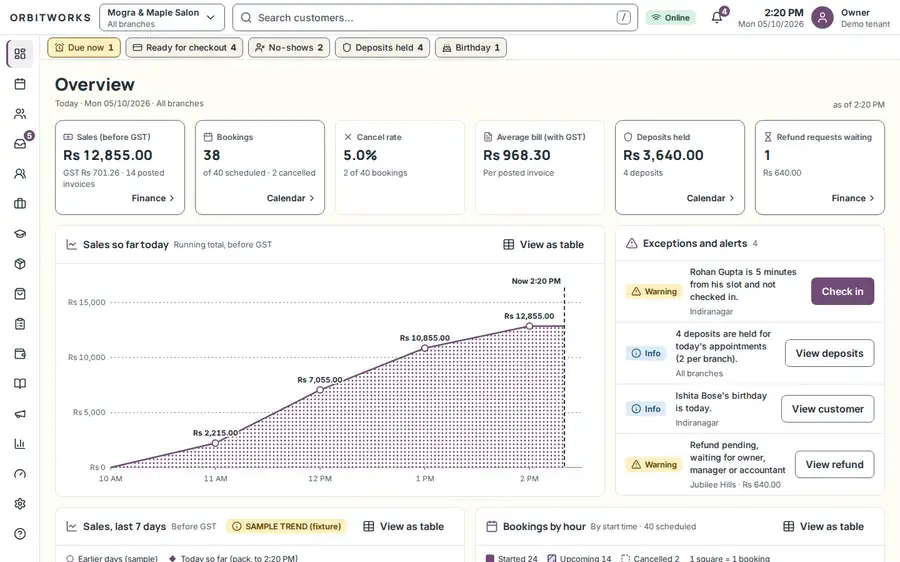Click the Rs 2,215.00 data point on chart
Screen dimensions: 900x562
tap(215, 443)
